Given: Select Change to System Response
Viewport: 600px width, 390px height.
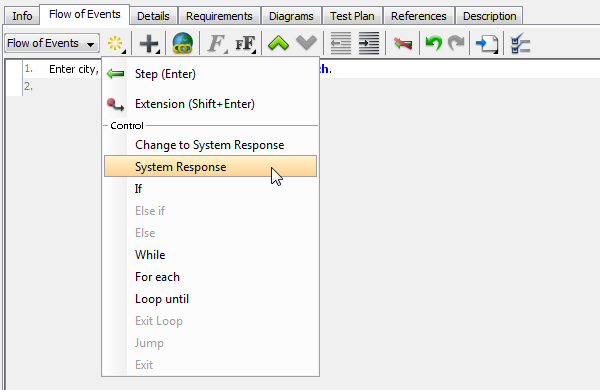Looking at the screenshot, I should (x=210, y=145).
